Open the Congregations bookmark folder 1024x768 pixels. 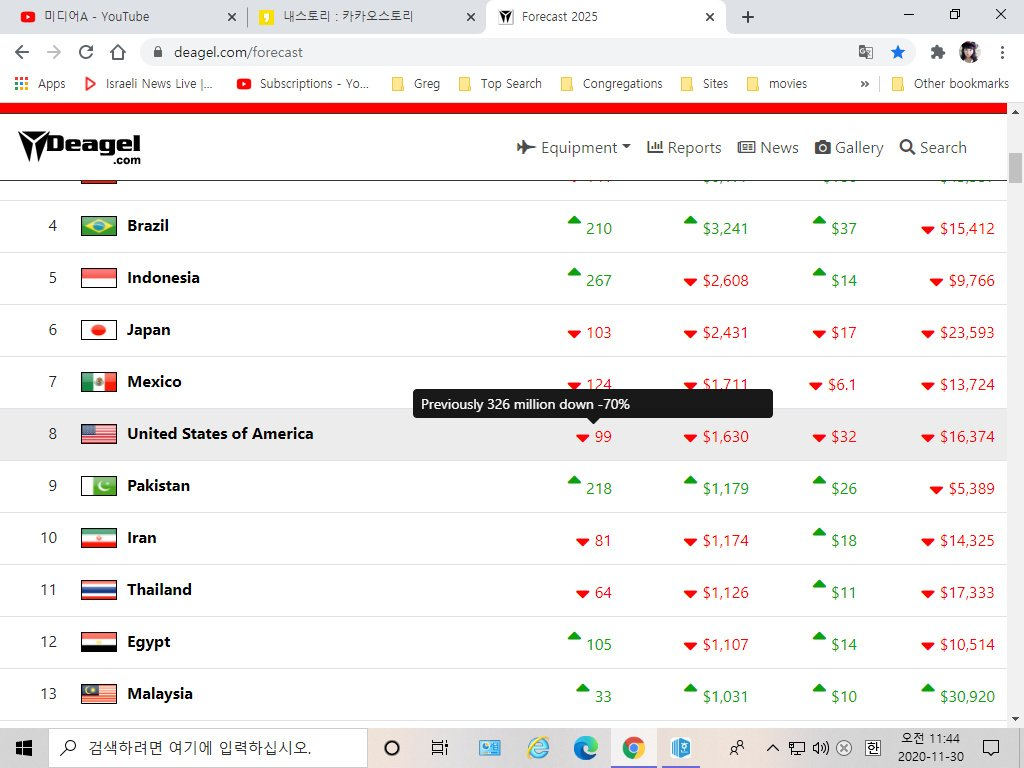612,84
